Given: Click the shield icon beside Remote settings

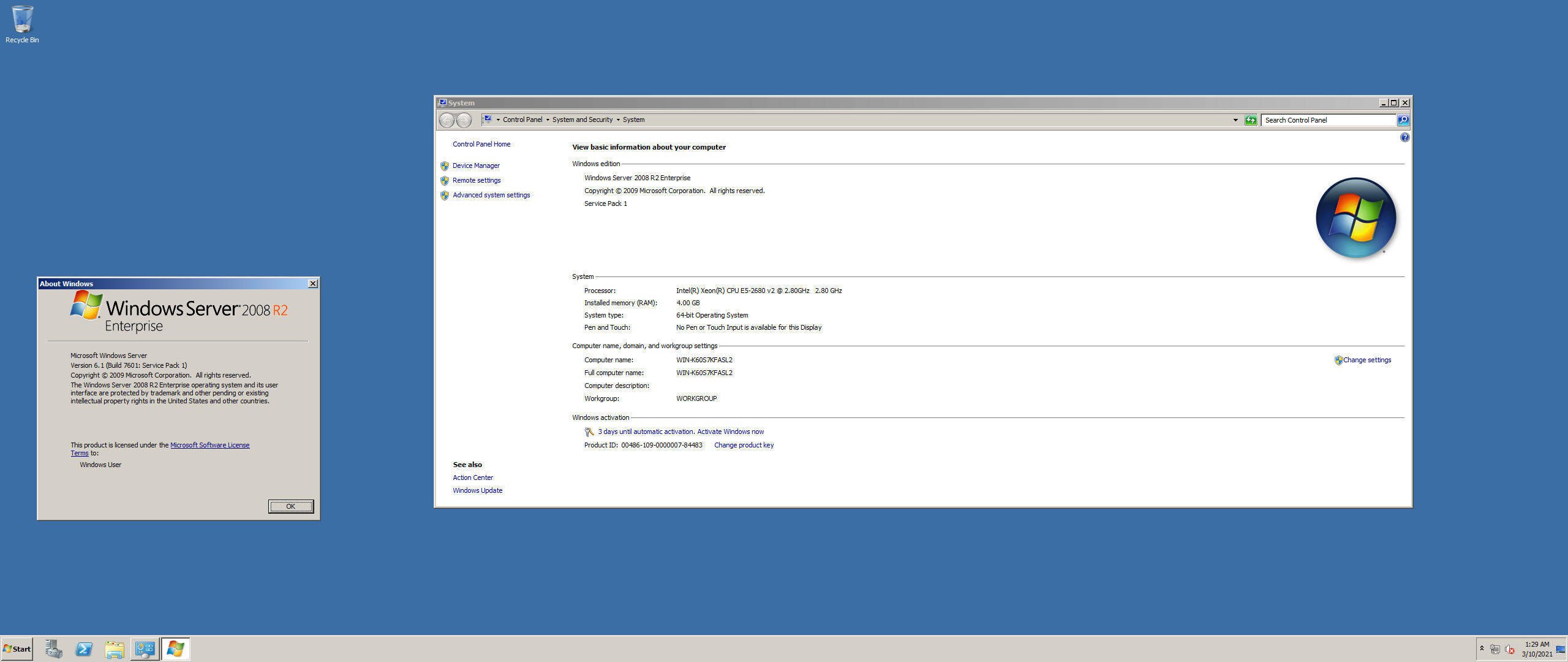Looking at the screenshot, I should click(x=445, y=181).
